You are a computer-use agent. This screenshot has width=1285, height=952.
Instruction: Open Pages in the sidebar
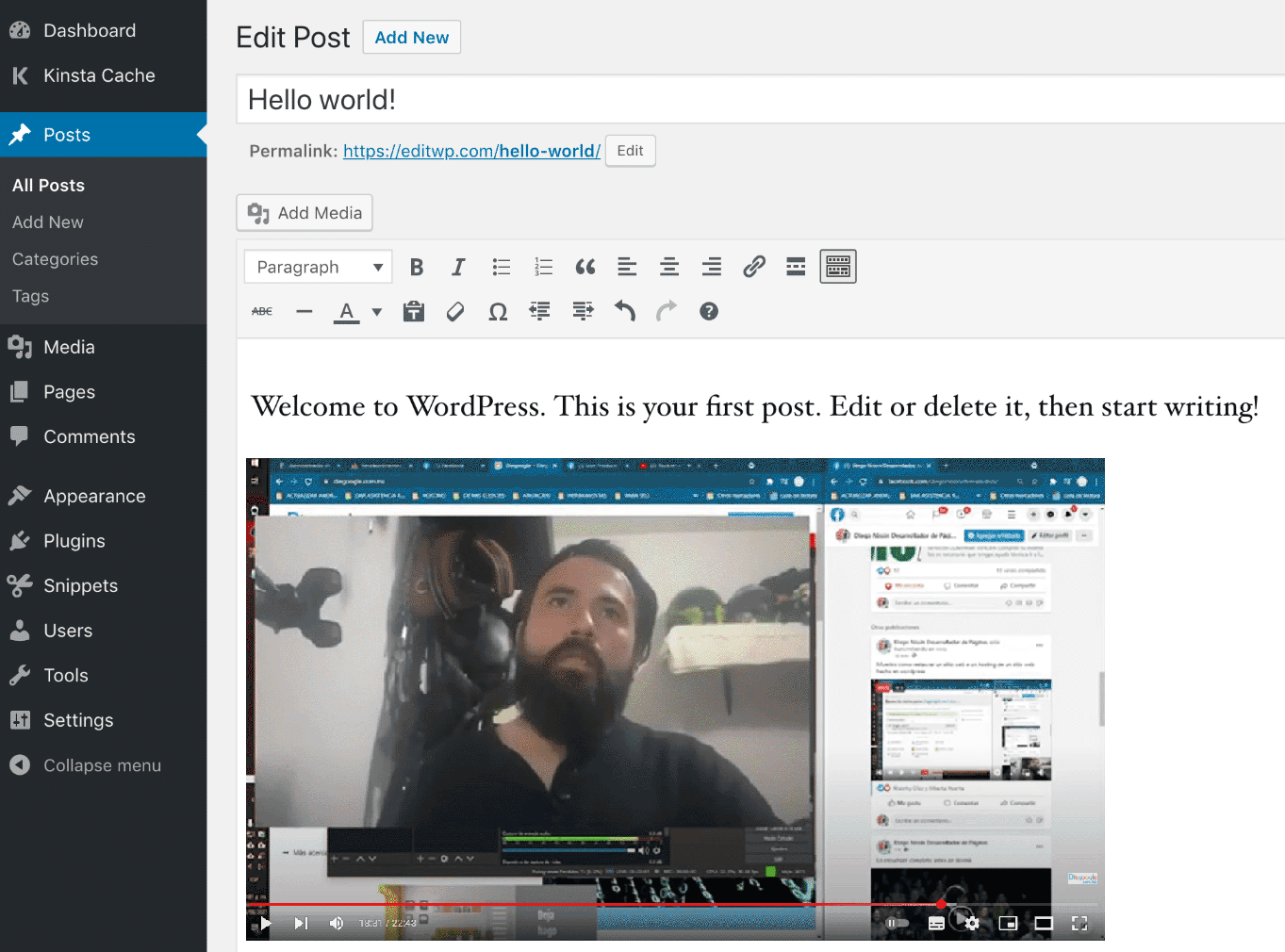(x=103, y=392)
